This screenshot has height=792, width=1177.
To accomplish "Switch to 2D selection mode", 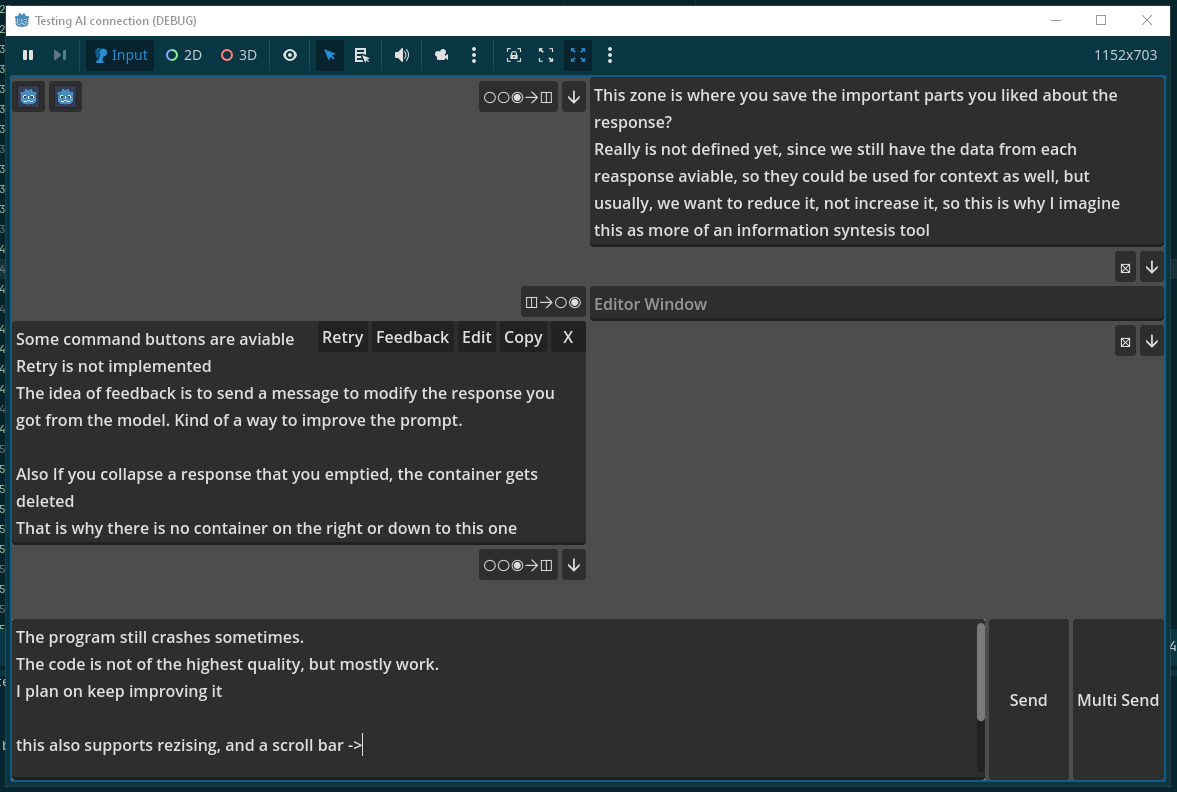I will click(184, 55).
